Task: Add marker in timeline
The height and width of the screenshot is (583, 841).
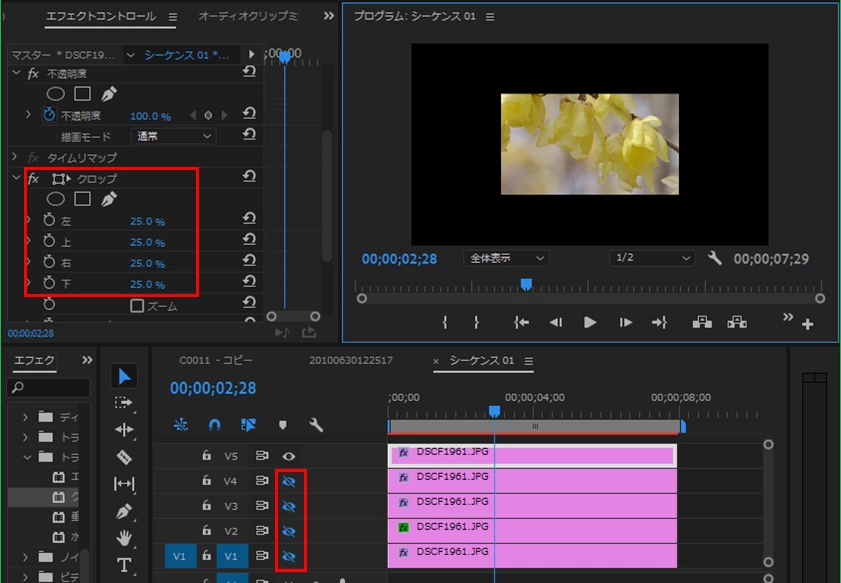Action: point(283,425)
